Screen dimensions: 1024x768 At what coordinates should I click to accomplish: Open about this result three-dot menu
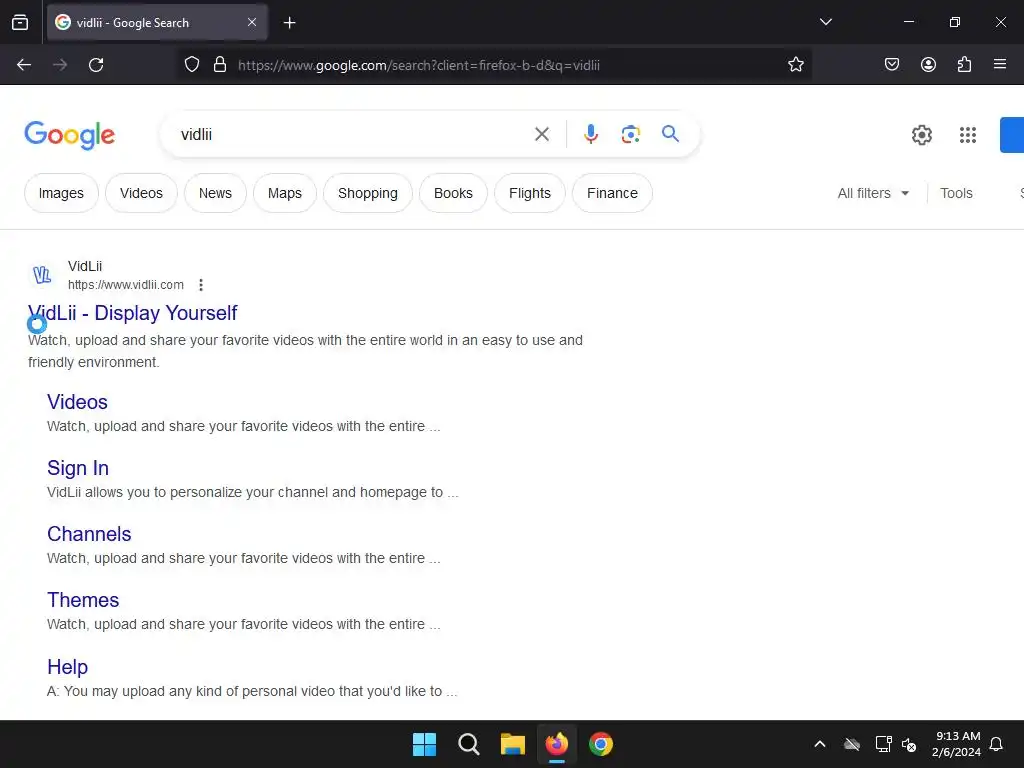pyautogui.click(x=201, y=285)
